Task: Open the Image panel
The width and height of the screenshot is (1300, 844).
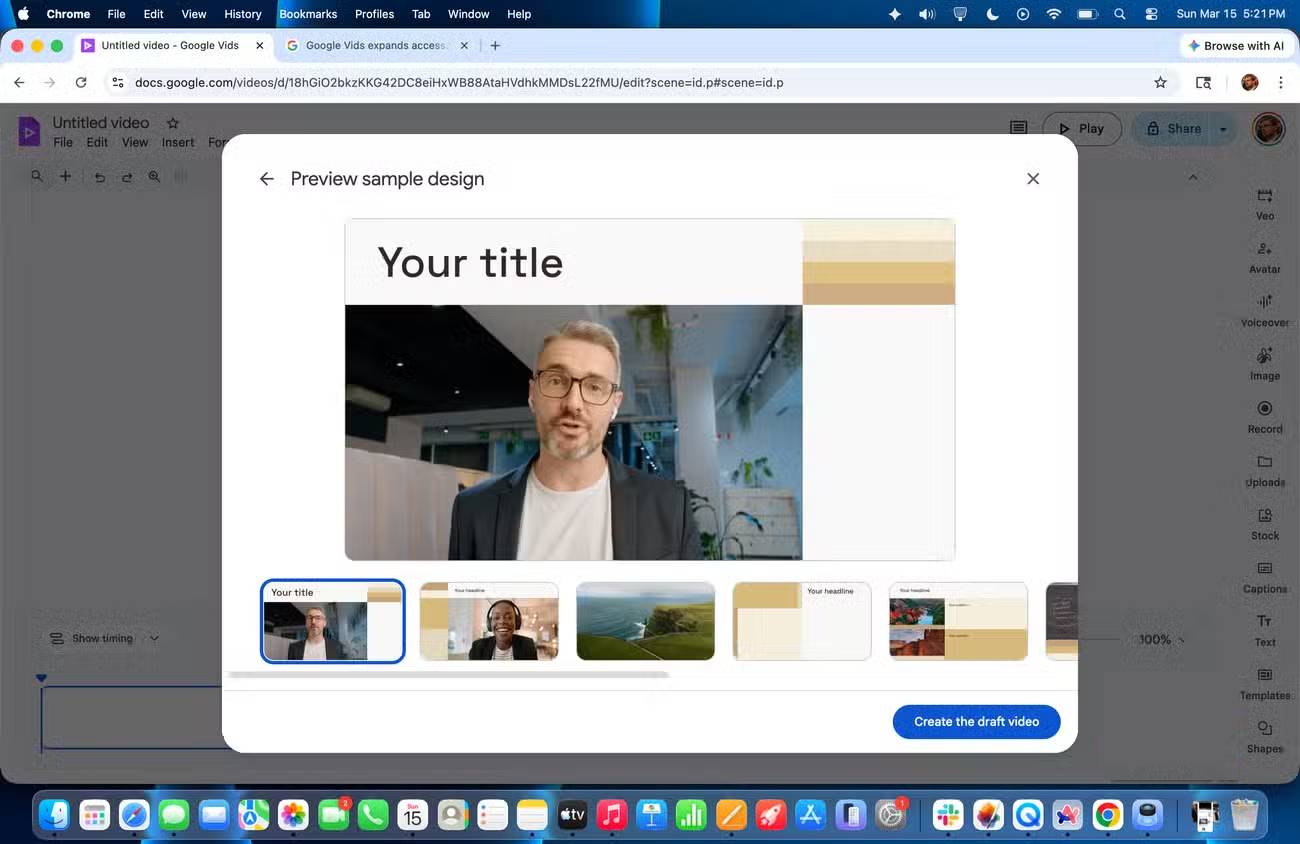Action: [x=1264, y=362]
